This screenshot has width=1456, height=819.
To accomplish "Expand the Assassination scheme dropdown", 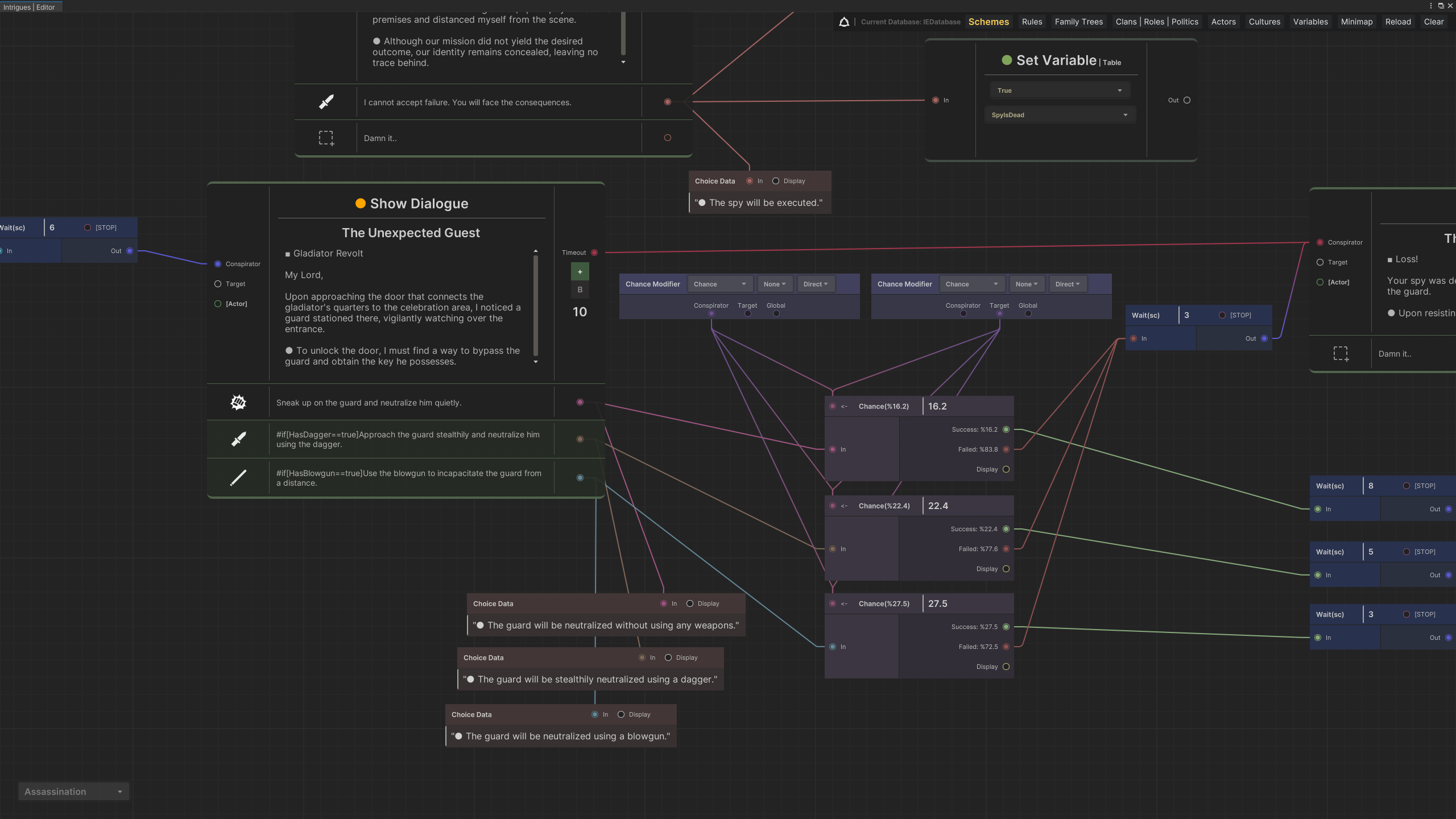I will tap(73, 791).
